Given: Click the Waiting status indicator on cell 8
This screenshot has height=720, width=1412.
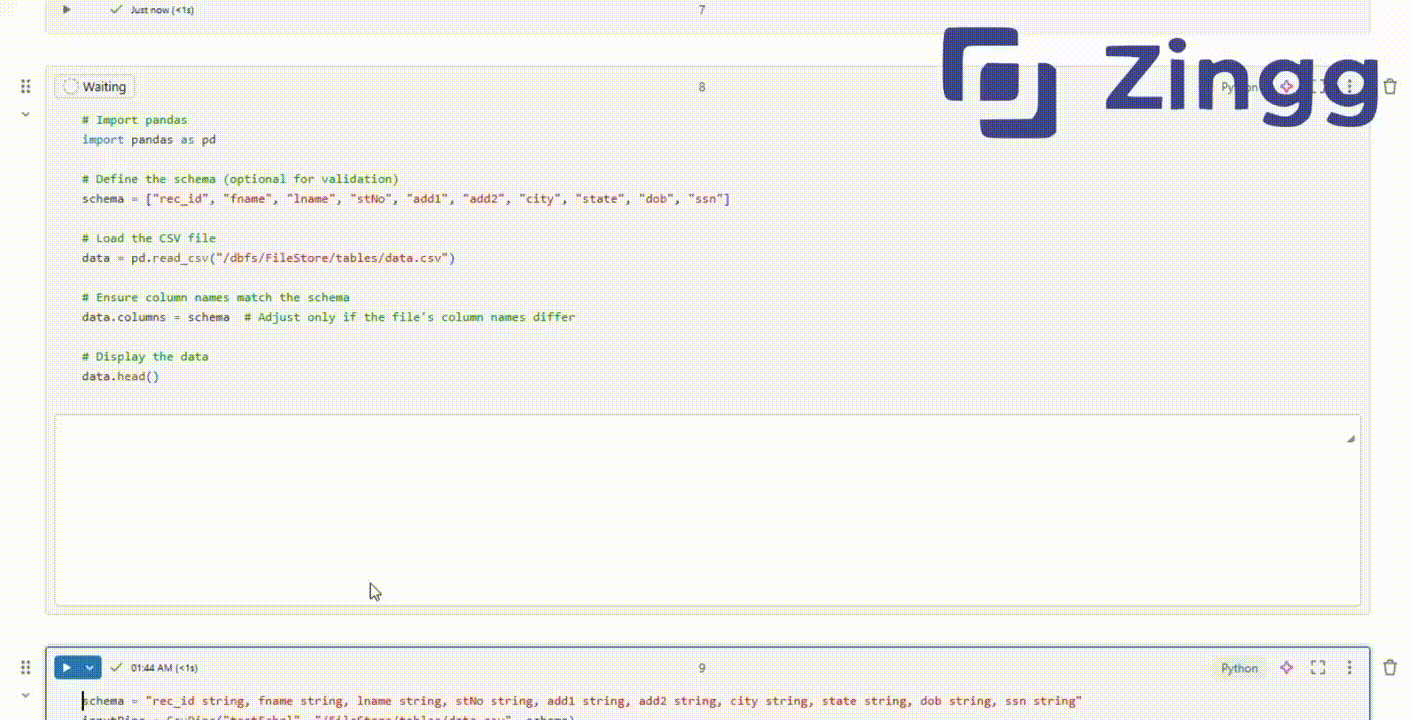Looking at the screenshot, I should point(95,87).
